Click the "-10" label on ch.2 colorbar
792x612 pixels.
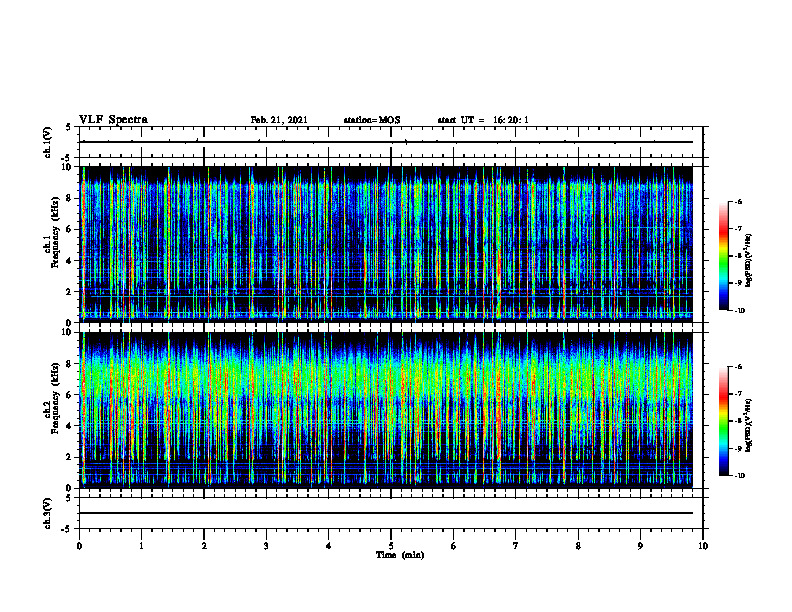click(739, 475)
